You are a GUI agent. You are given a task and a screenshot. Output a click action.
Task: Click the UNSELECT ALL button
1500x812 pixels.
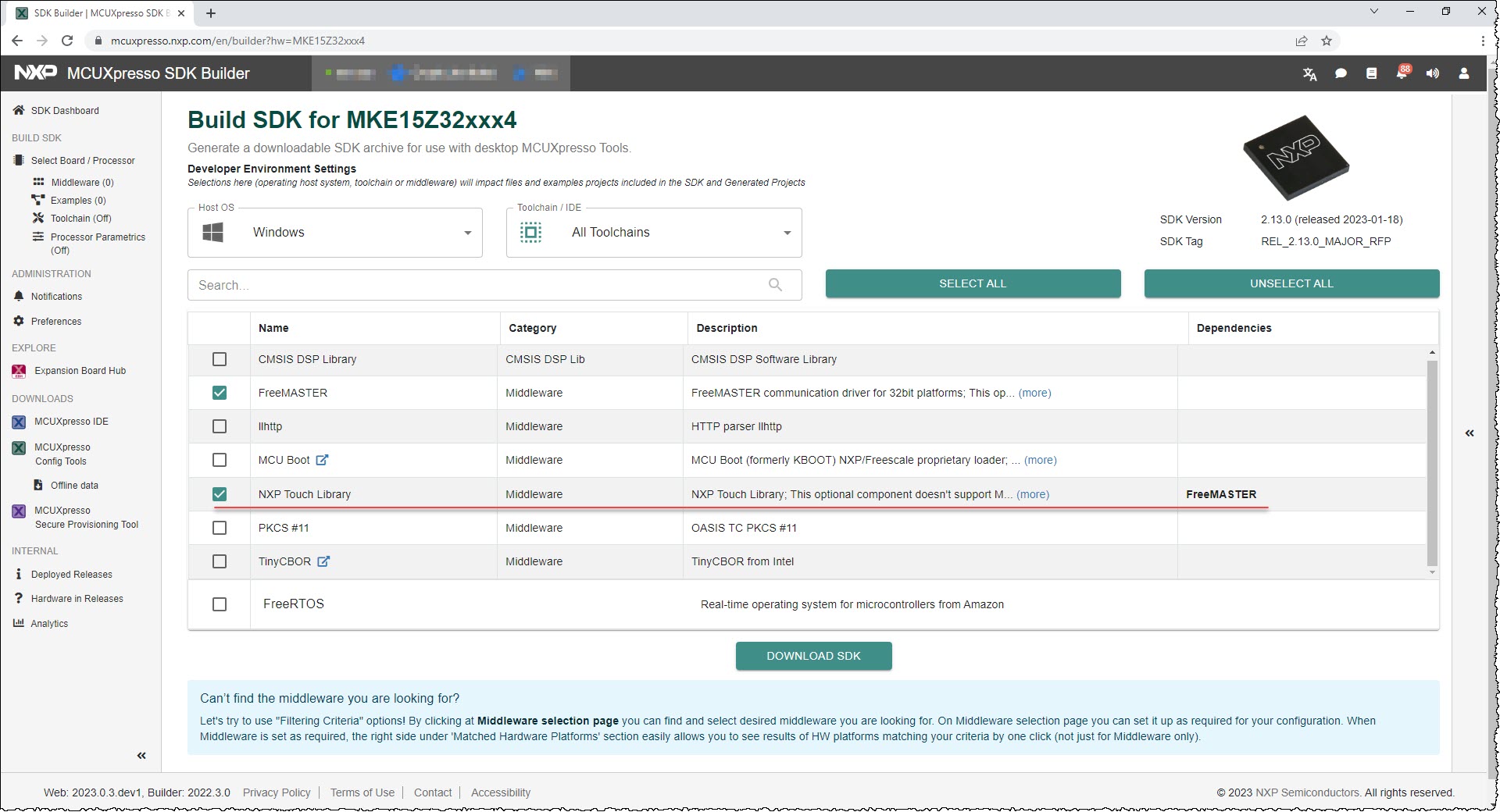[1291, 283]
